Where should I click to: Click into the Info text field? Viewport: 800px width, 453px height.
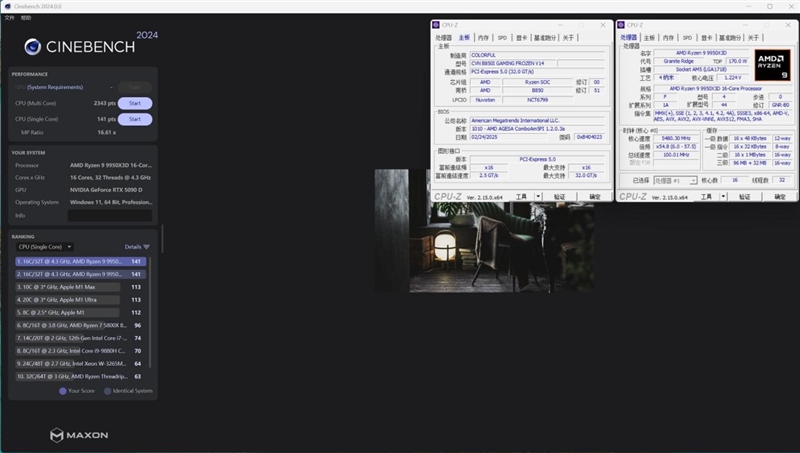[109, 215]
